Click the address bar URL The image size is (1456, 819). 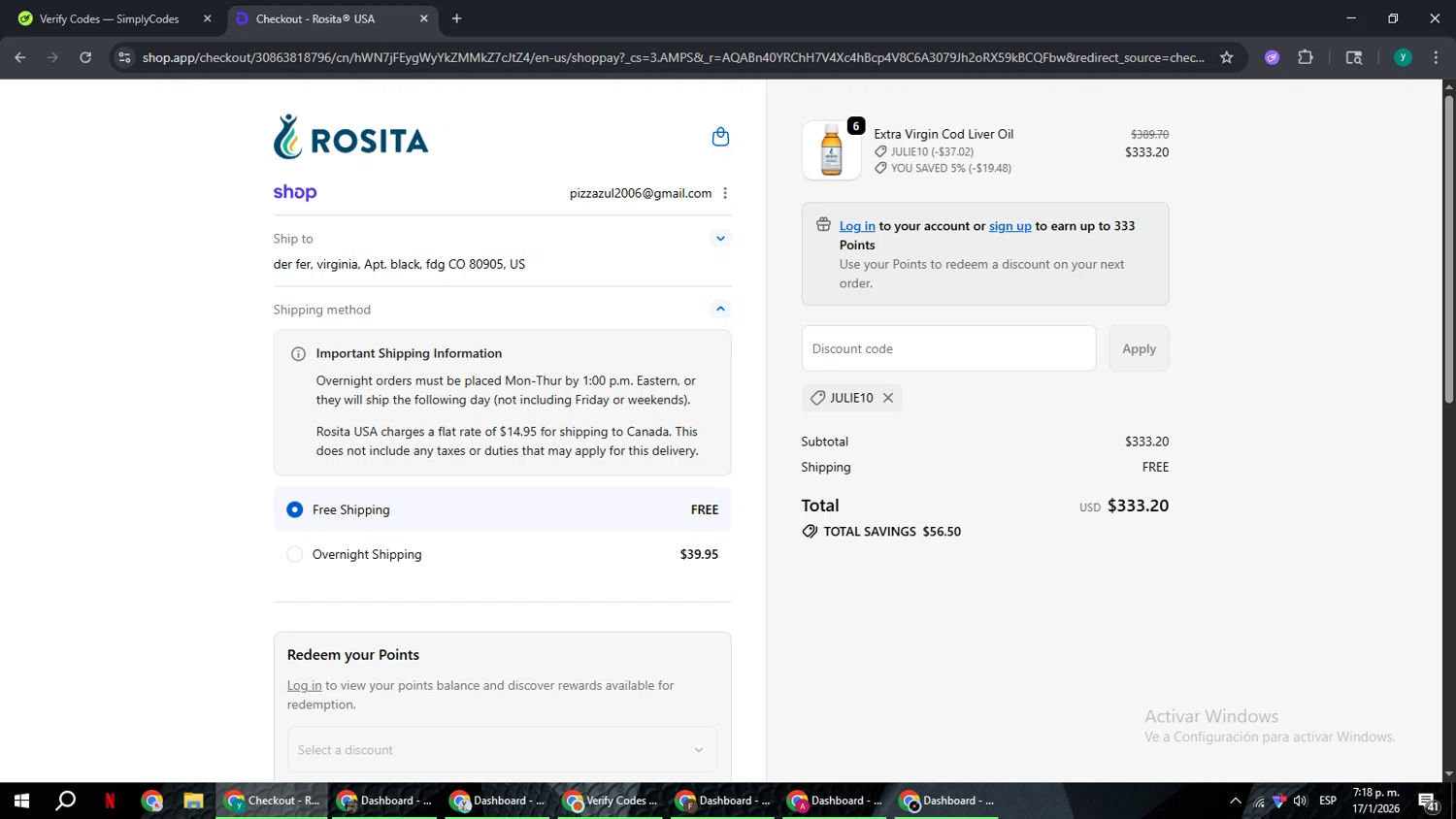click(x=673, y=57)
